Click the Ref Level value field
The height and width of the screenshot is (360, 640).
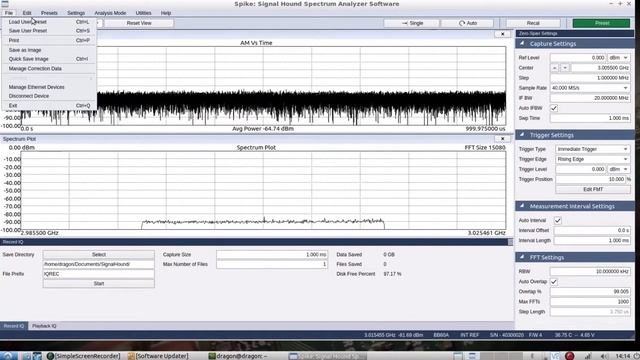578,58
